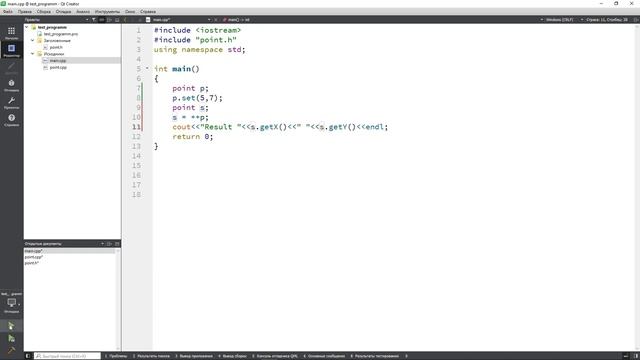Collapse the headers folder node
Screen dimensions: 640x360
tap(33, 40)
